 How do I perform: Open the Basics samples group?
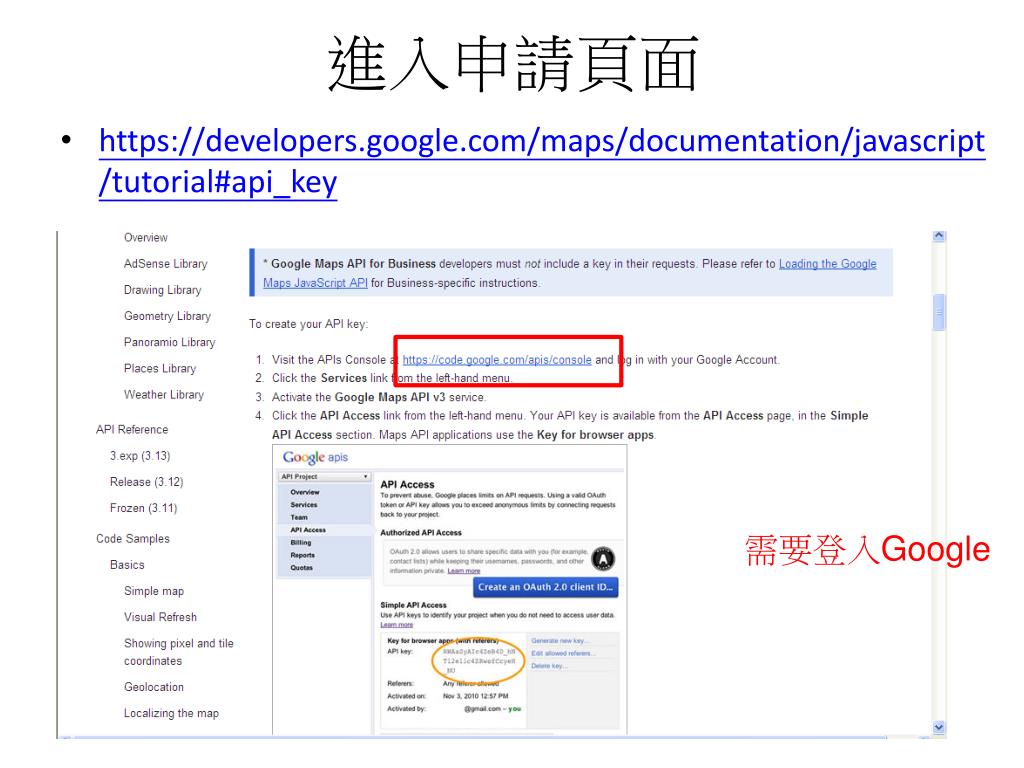pyautogui.click(x=127, y=564)
